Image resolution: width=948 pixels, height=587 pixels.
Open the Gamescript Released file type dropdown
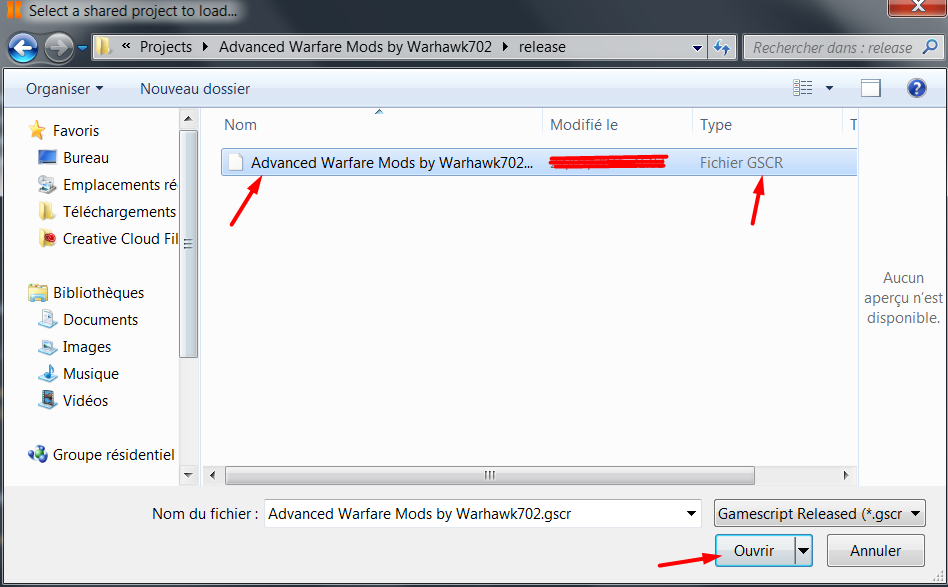[x=820, y=514]
